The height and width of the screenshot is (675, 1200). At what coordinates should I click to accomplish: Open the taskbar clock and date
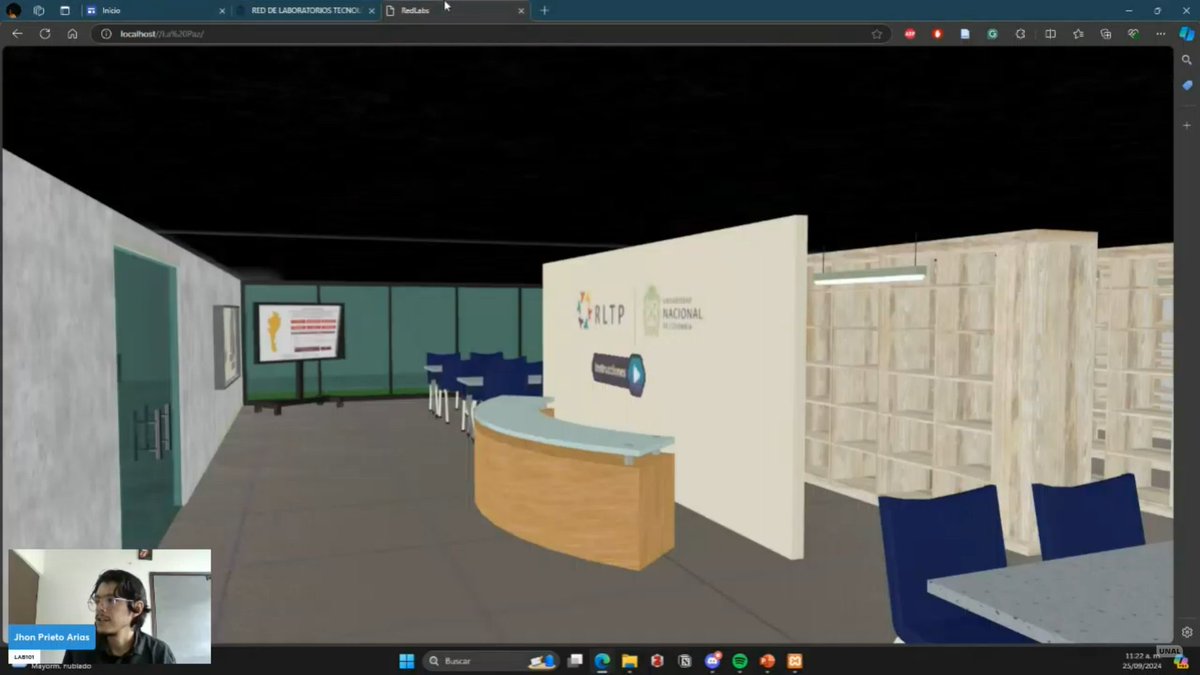tap(1142, 661)
